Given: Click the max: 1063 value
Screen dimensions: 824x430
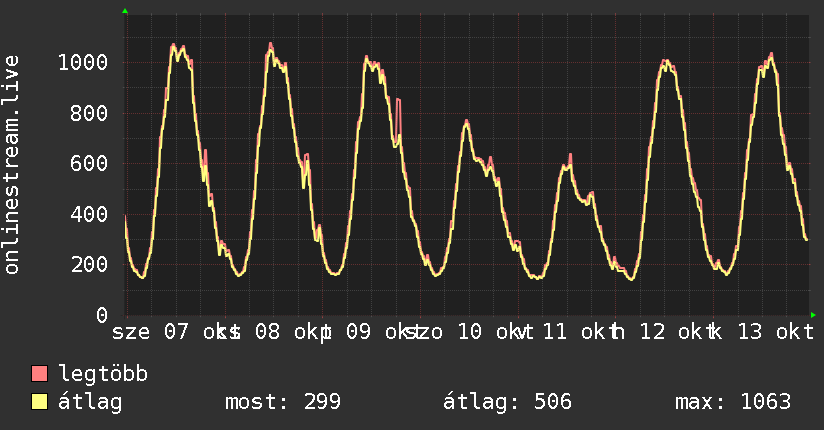Looking at the screenshot, I should click(x=733, y=402).
